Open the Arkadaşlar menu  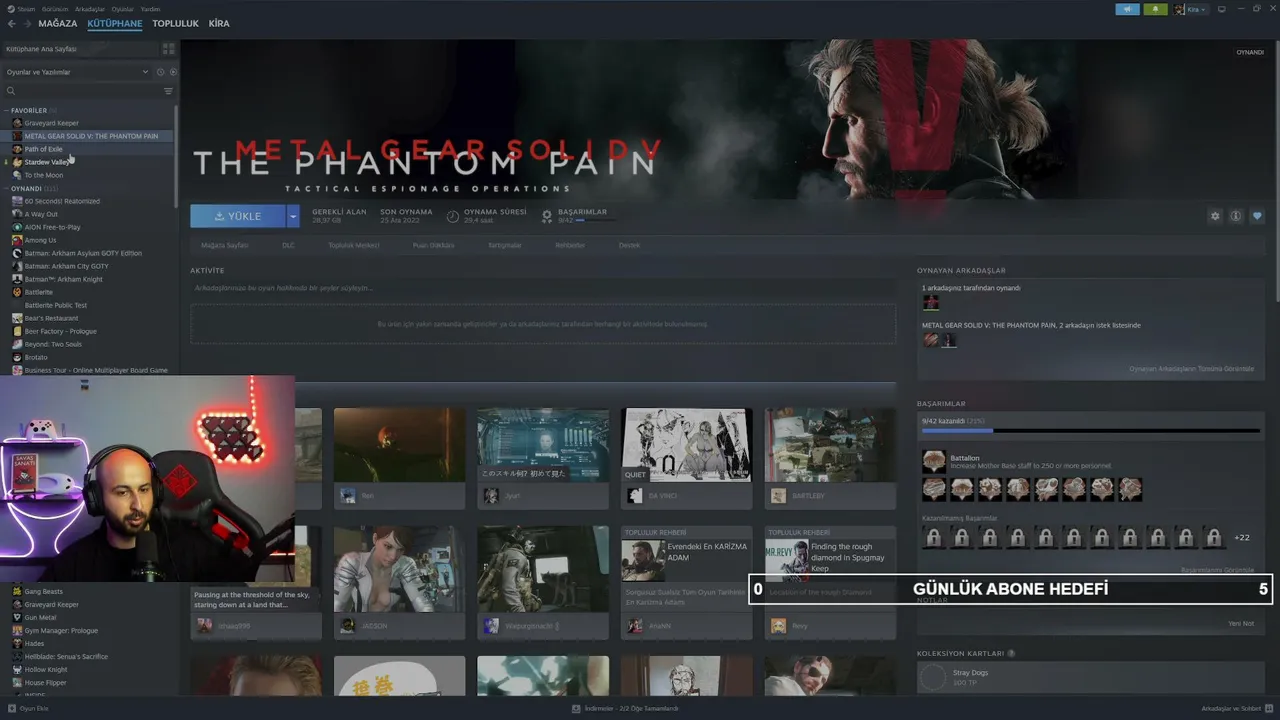click(x=90, y=9)
